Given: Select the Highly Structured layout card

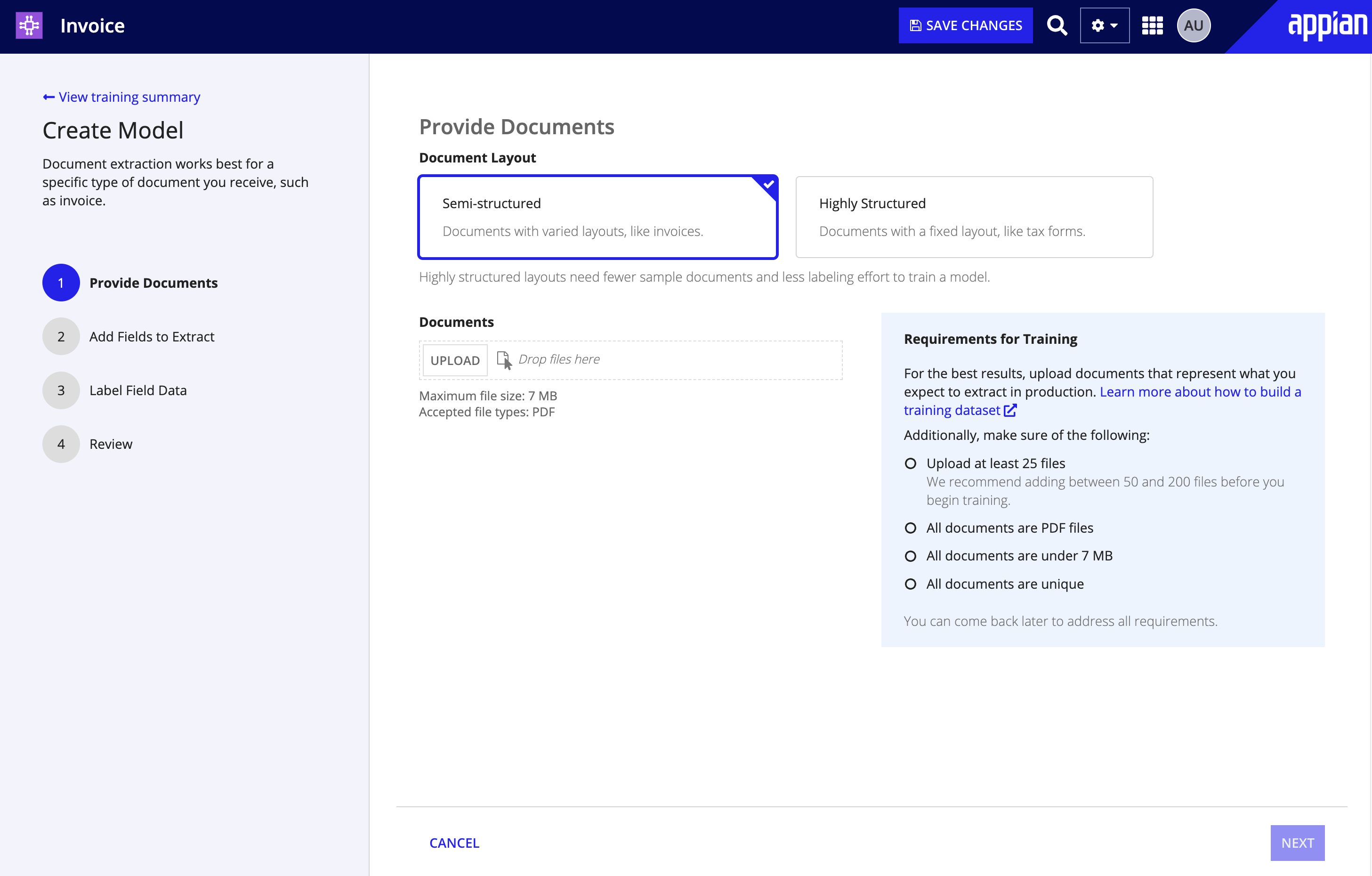Looking at the screenshot, I should click(x=974, y=217).
